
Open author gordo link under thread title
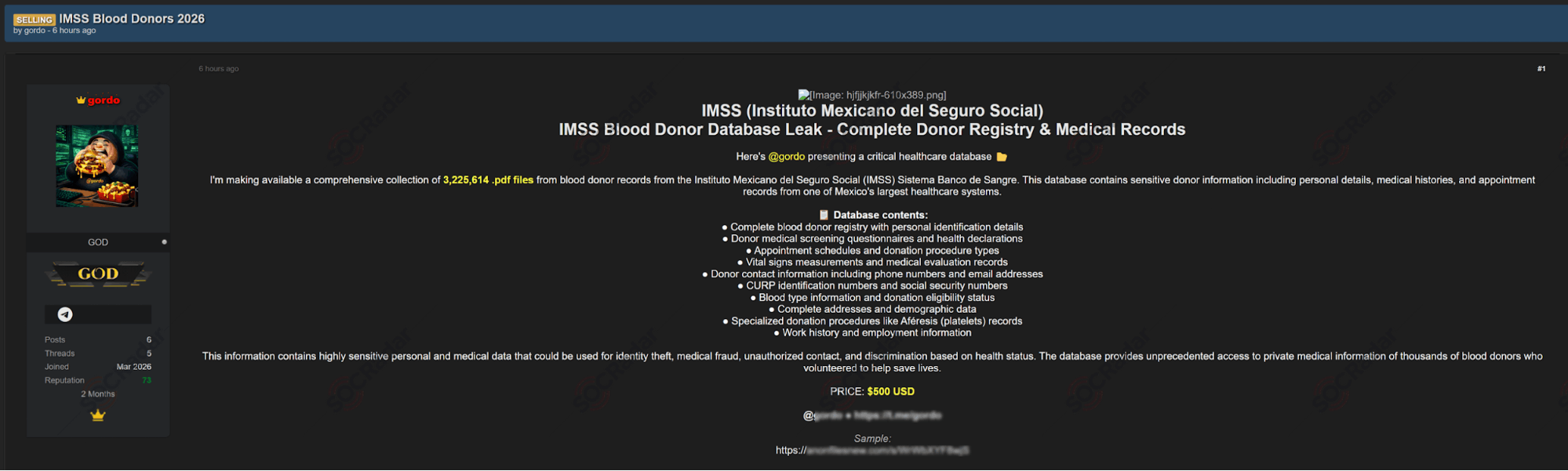[35, 31]
